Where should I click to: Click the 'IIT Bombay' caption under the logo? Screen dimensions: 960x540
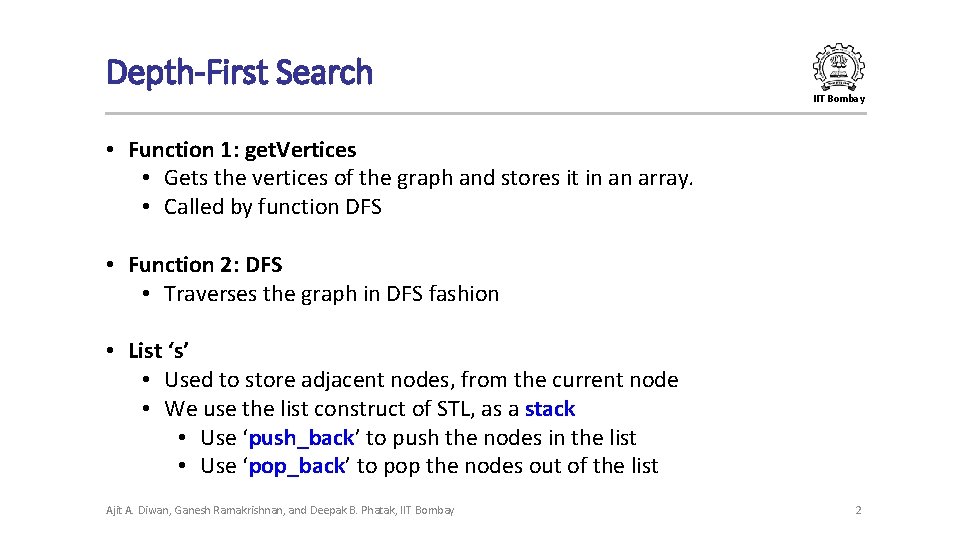pyautogui.click(x=839, y=99)
